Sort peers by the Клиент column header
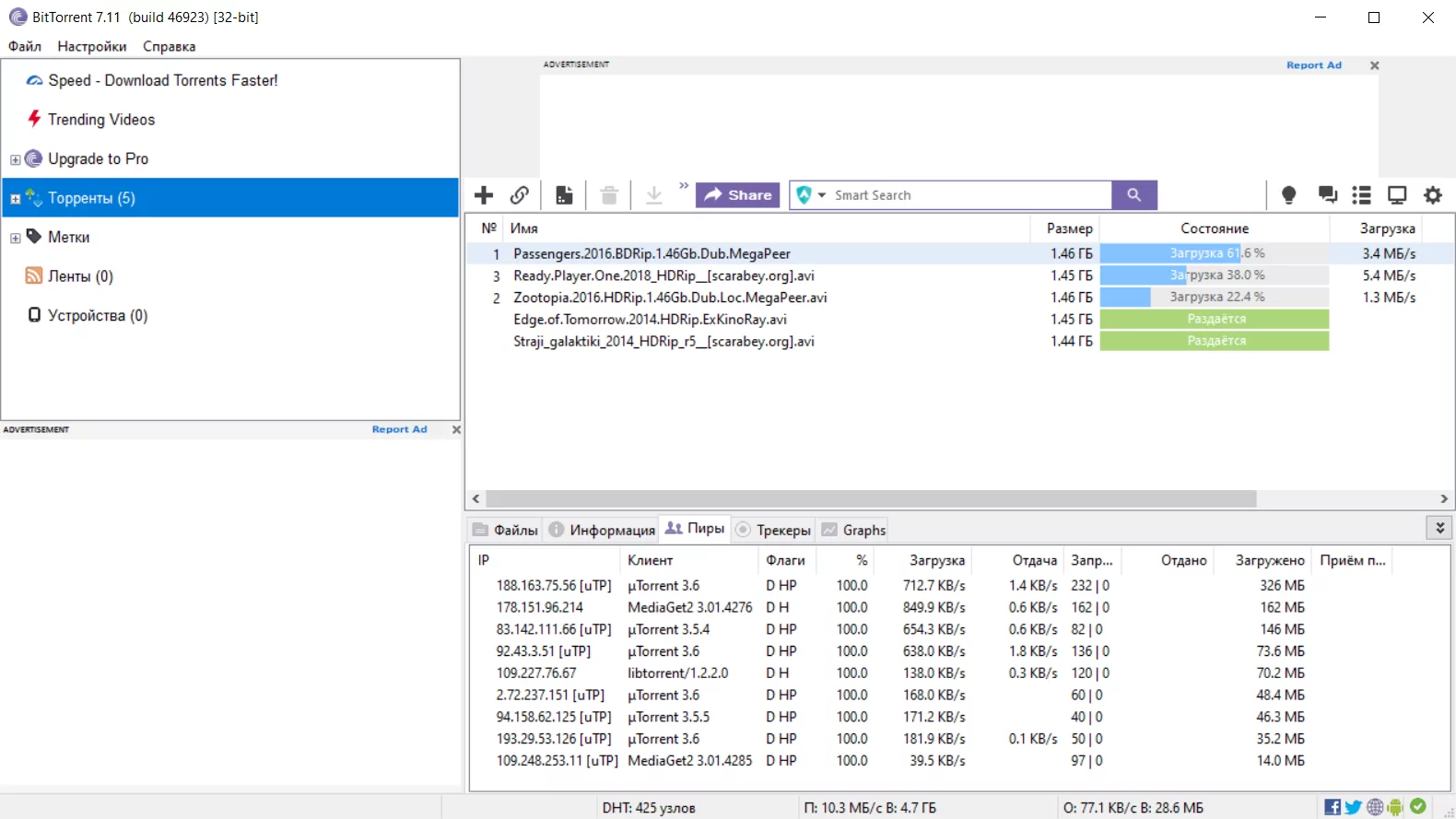Image resolution: width=1456 pixels, height=819 pixels. pos(690,560)
